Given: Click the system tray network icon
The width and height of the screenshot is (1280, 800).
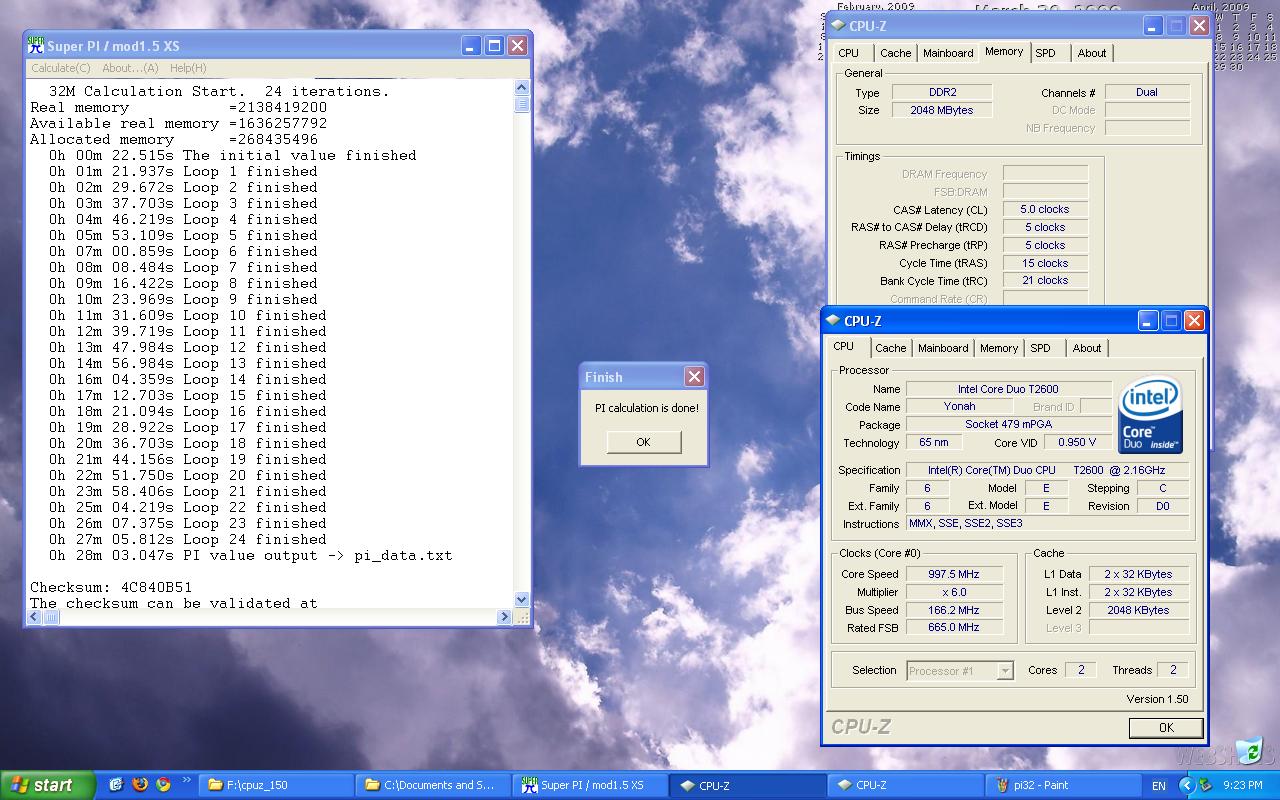Looking at the screenshot, I should (1205, 785).
